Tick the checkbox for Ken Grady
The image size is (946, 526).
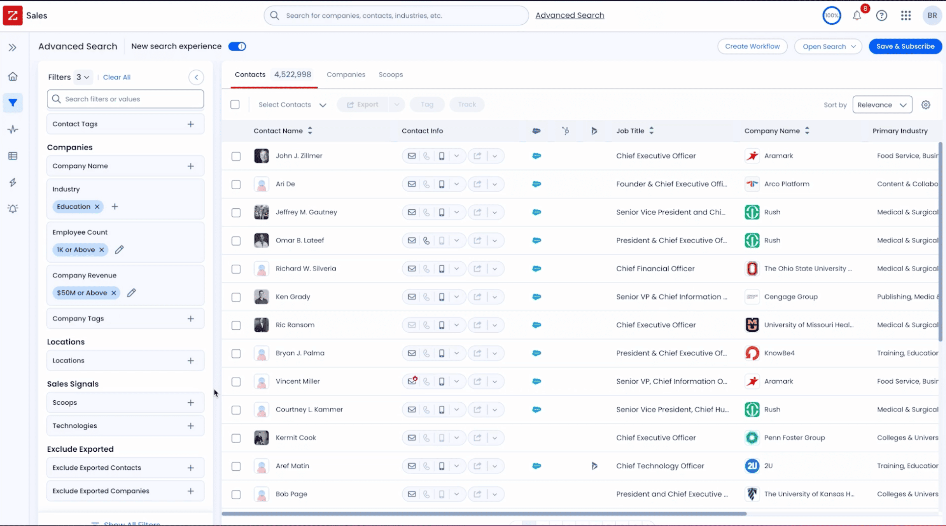(x=236, y=297)
